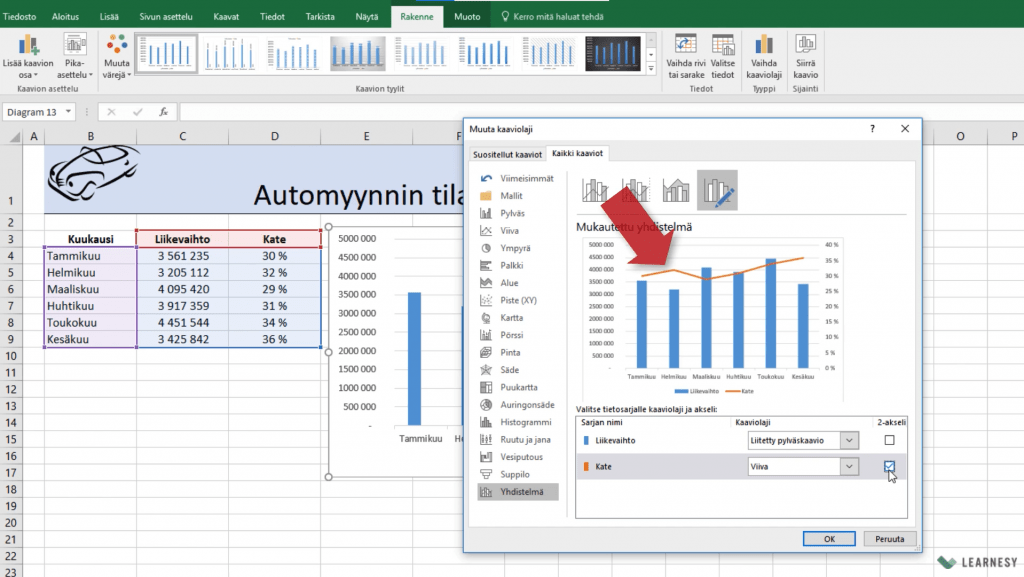Click the Siirrä kaavio icon
Image resolution: width=1024 pixels, height=577 pixels.
tap(805, 45)
